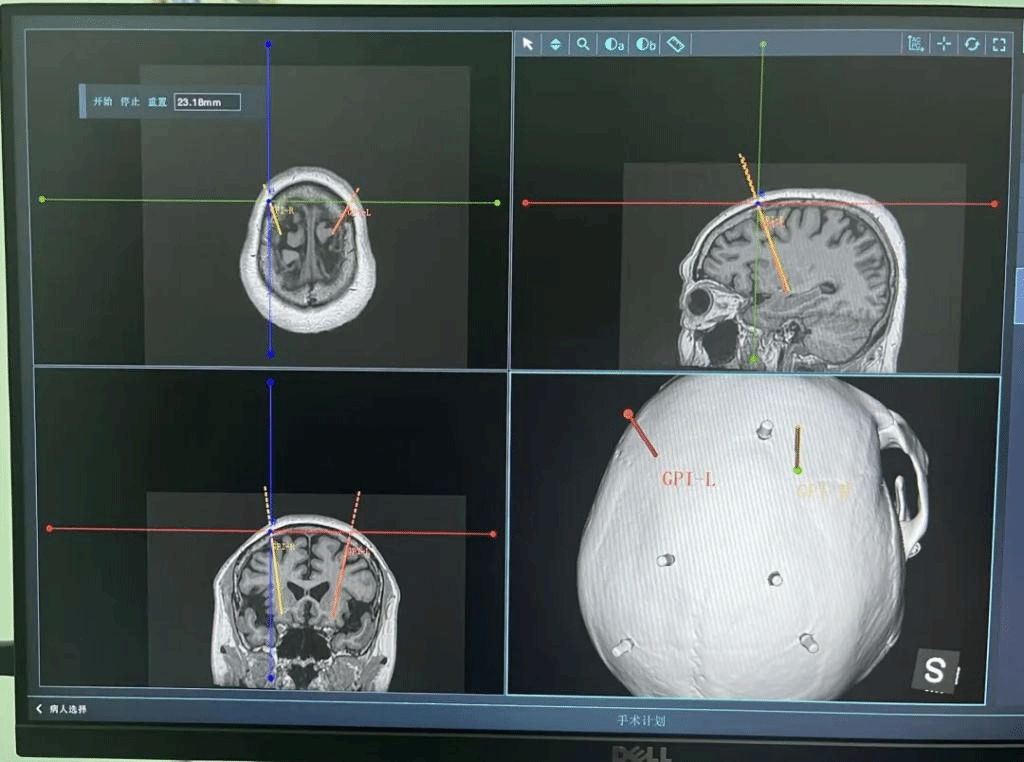Image resolution: width=1024 pixels, height=762 pixels.
Task: Click the 停止 (stop) button
Action: [x=129, y=102]
